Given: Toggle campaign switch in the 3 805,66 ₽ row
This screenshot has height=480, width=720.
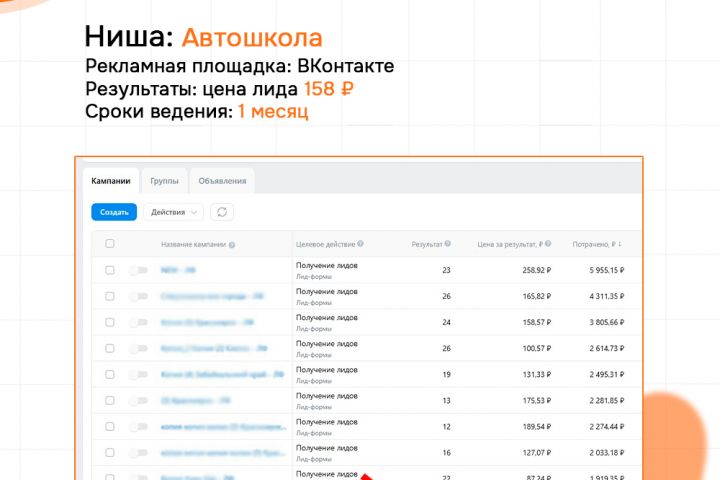Looking at the screenshot, I should point(138,322).
